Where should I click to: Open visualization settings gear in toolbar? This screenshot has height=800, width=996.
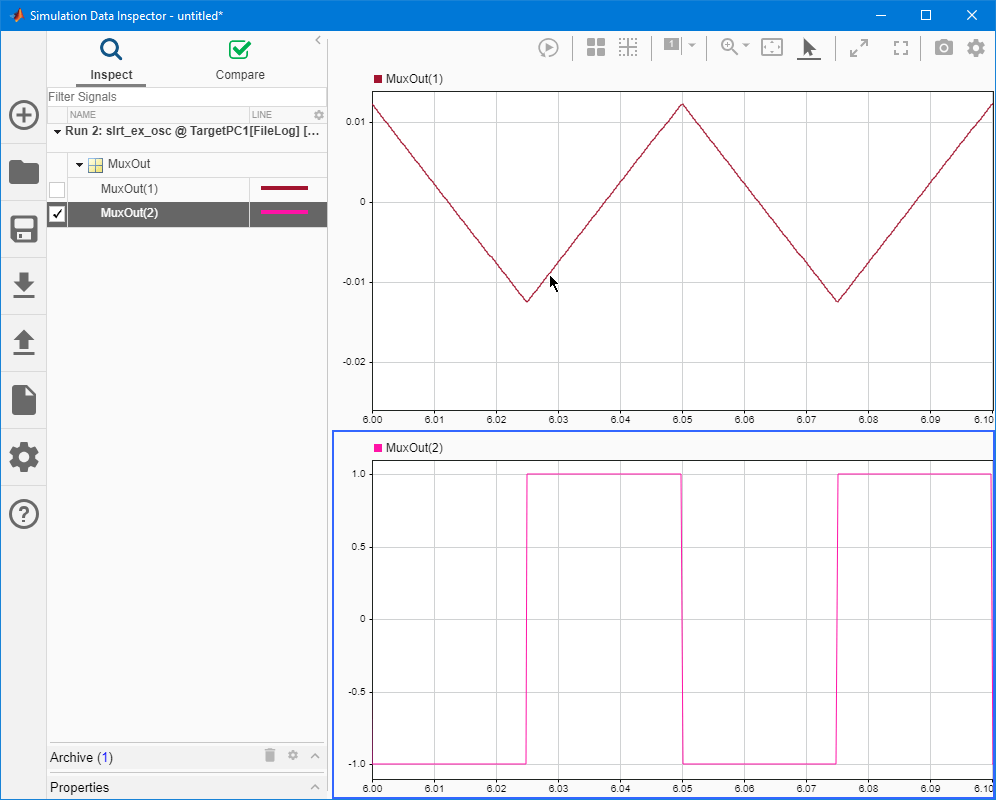(x=975, y=47)
